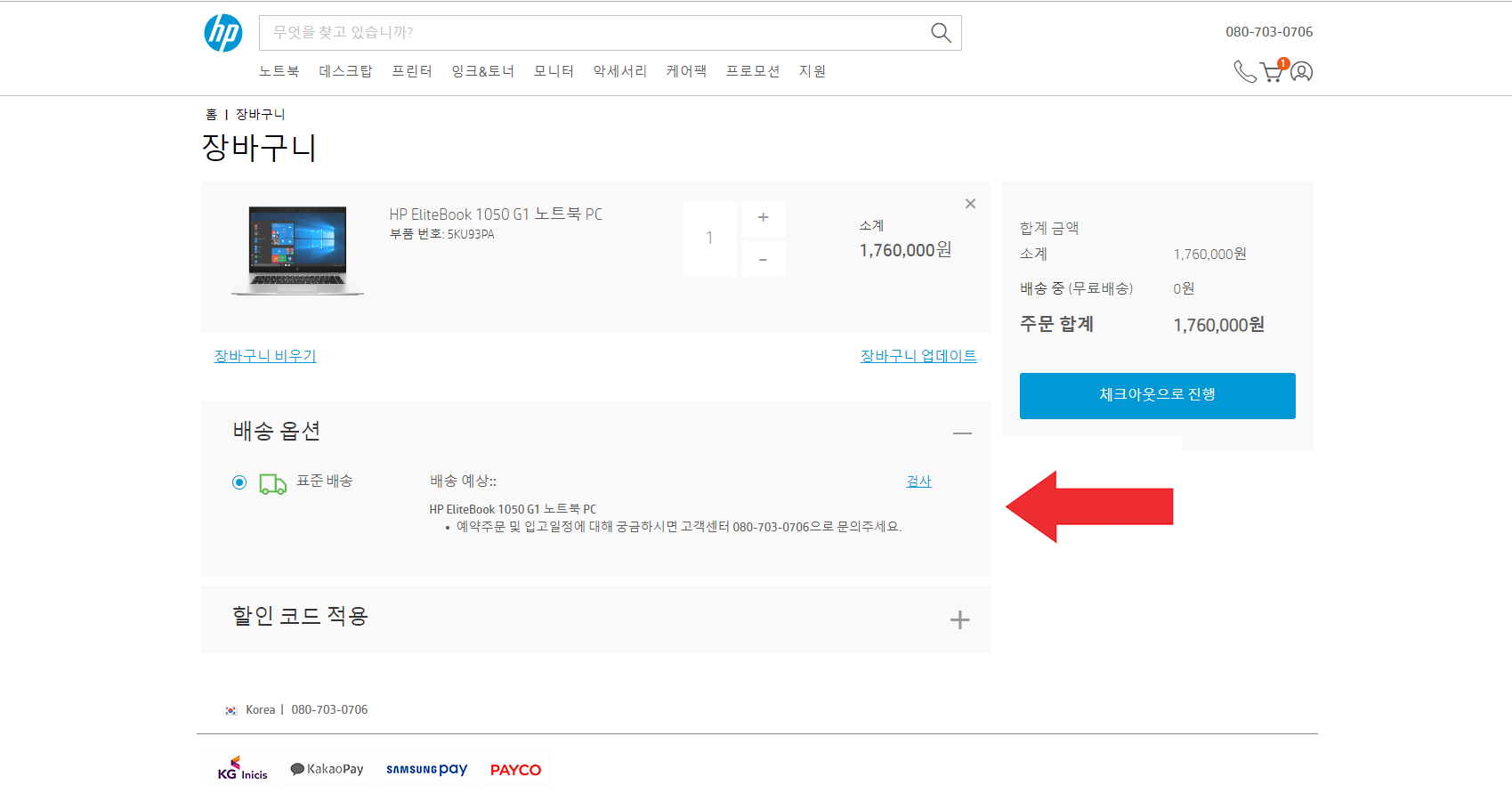Open the 데스크탑 menu

coord(345,71)
